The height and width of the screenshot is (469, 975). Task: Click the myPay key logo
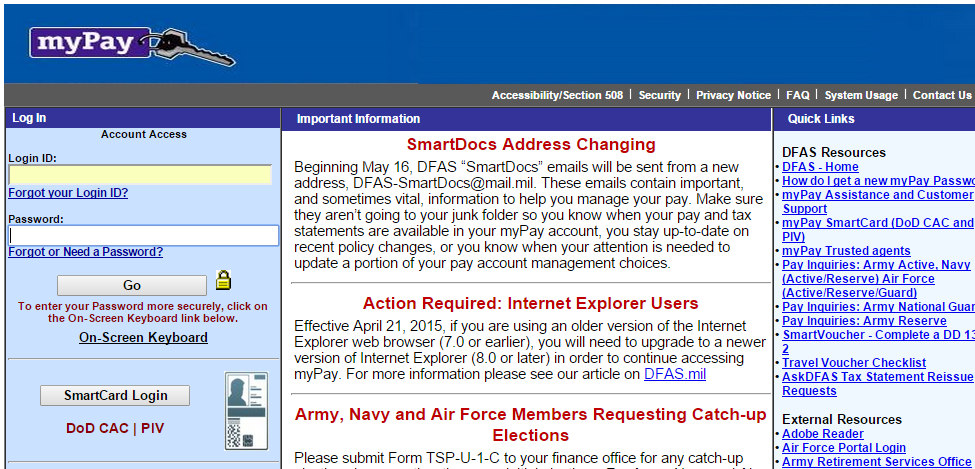[132, 47]
